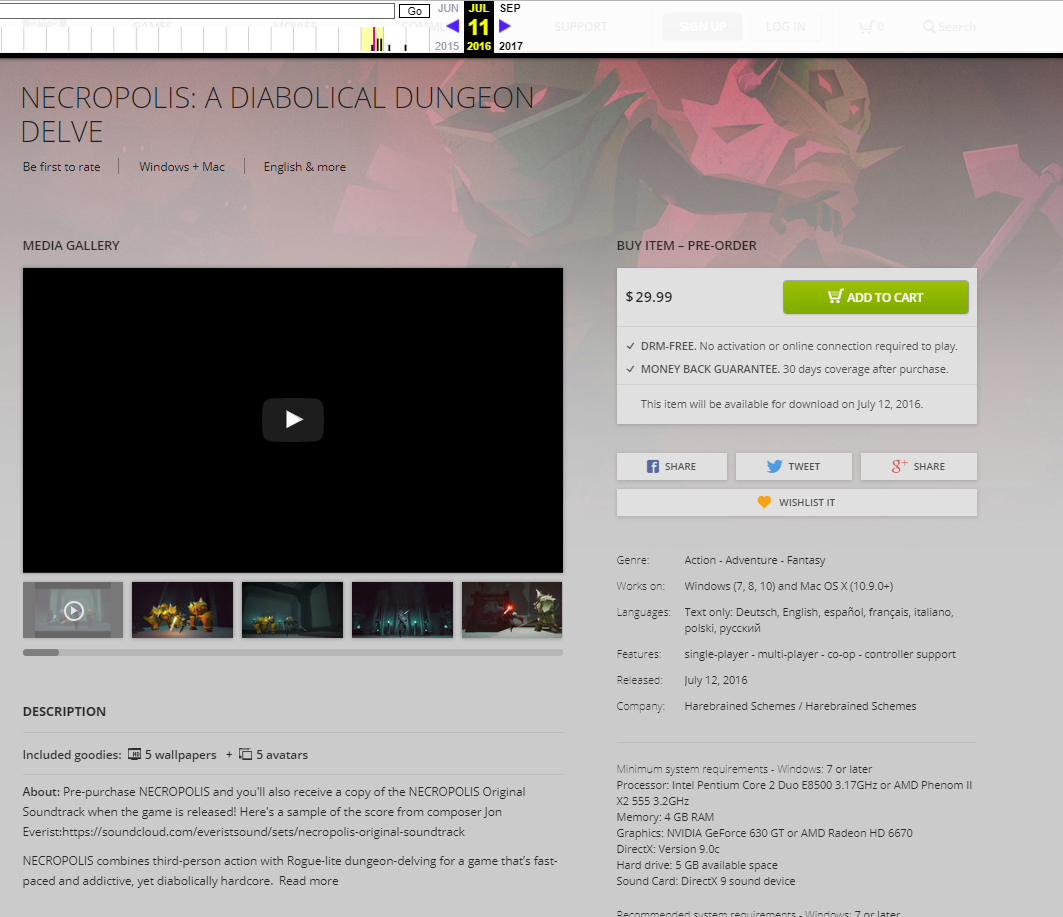Viewport: 1063px width, 917px height.
Task: Click the DRM-FREE guarantee text
Action: pyautogui.click(x=668, y=346)
